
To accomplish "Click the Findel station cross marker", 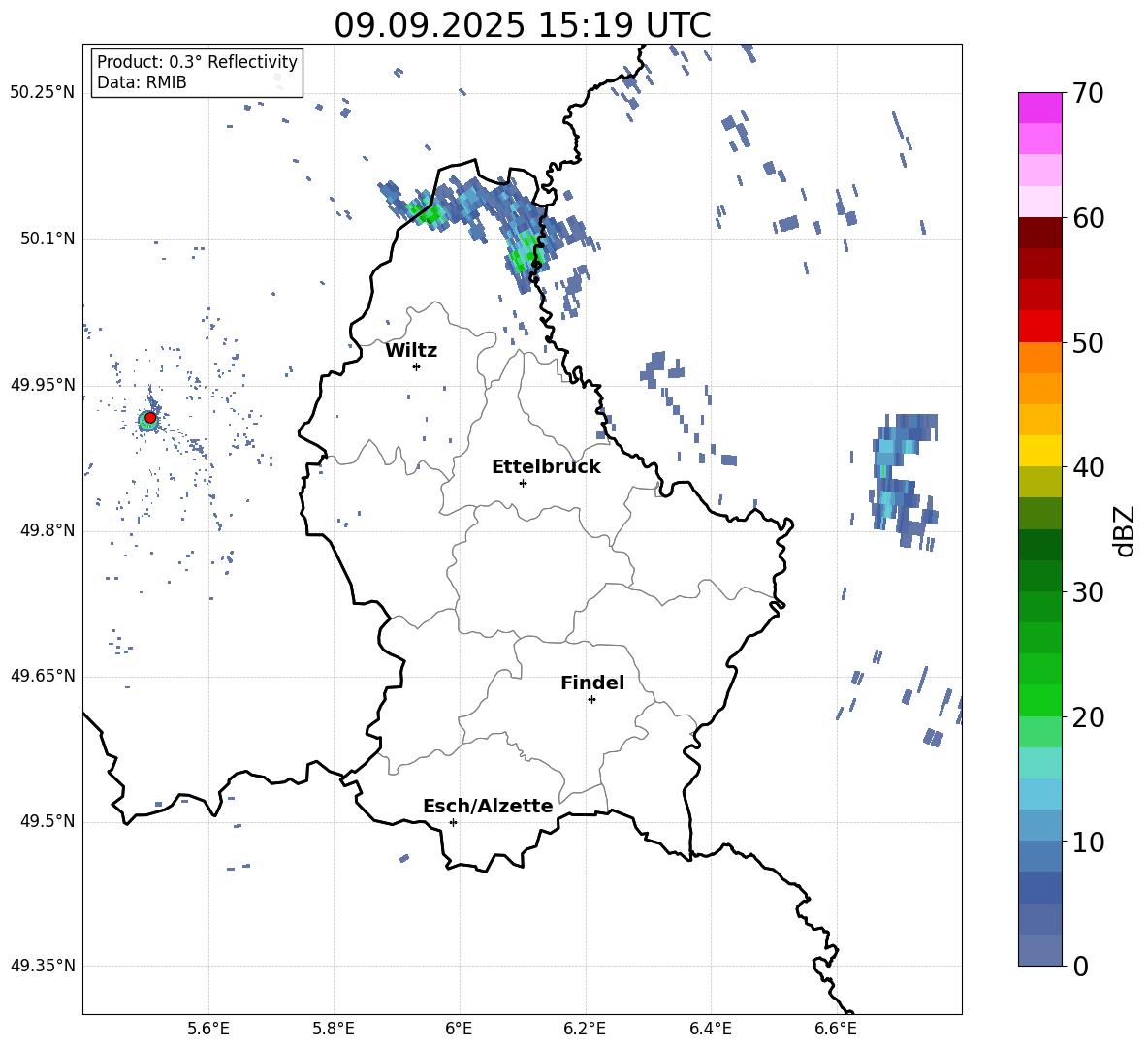I will [x=591, y=700].
